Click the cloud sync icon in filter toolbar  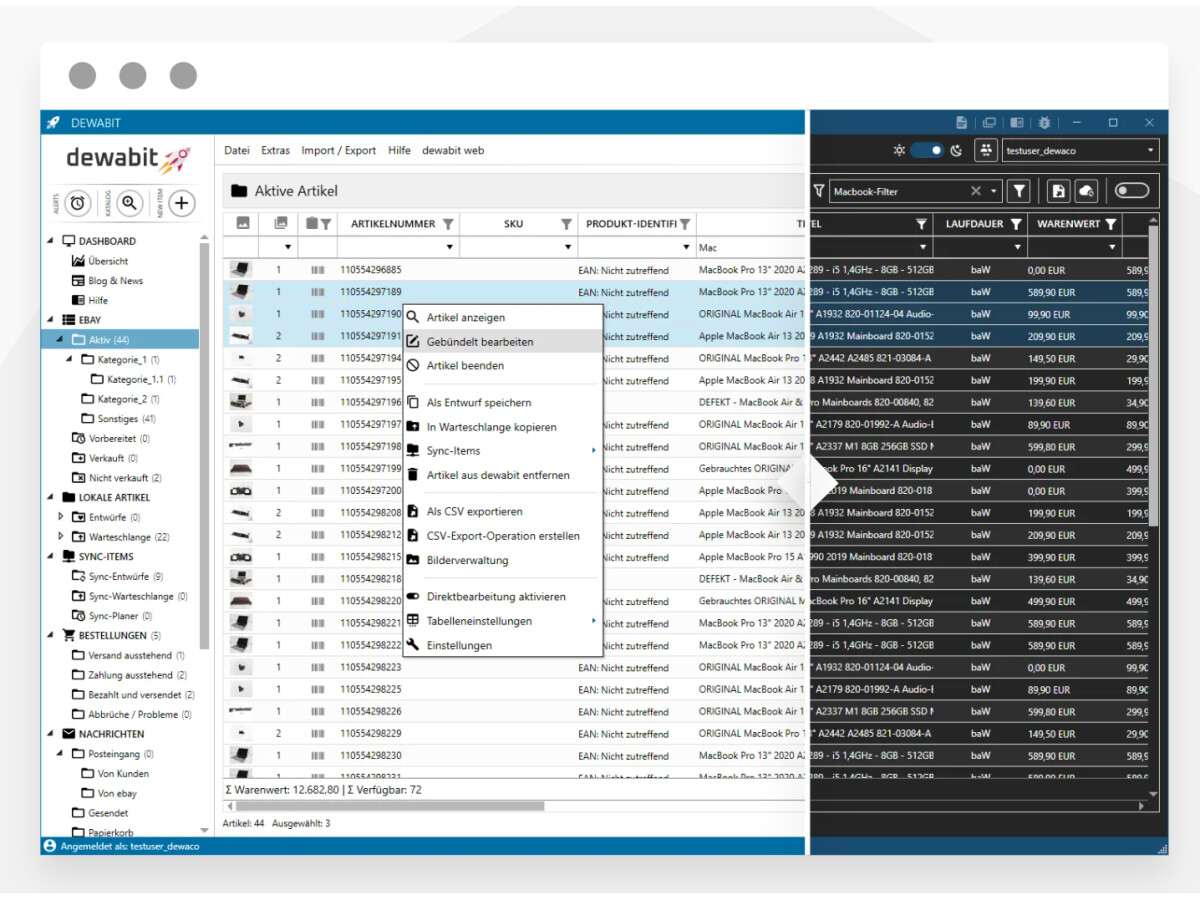click(1087, 191)
